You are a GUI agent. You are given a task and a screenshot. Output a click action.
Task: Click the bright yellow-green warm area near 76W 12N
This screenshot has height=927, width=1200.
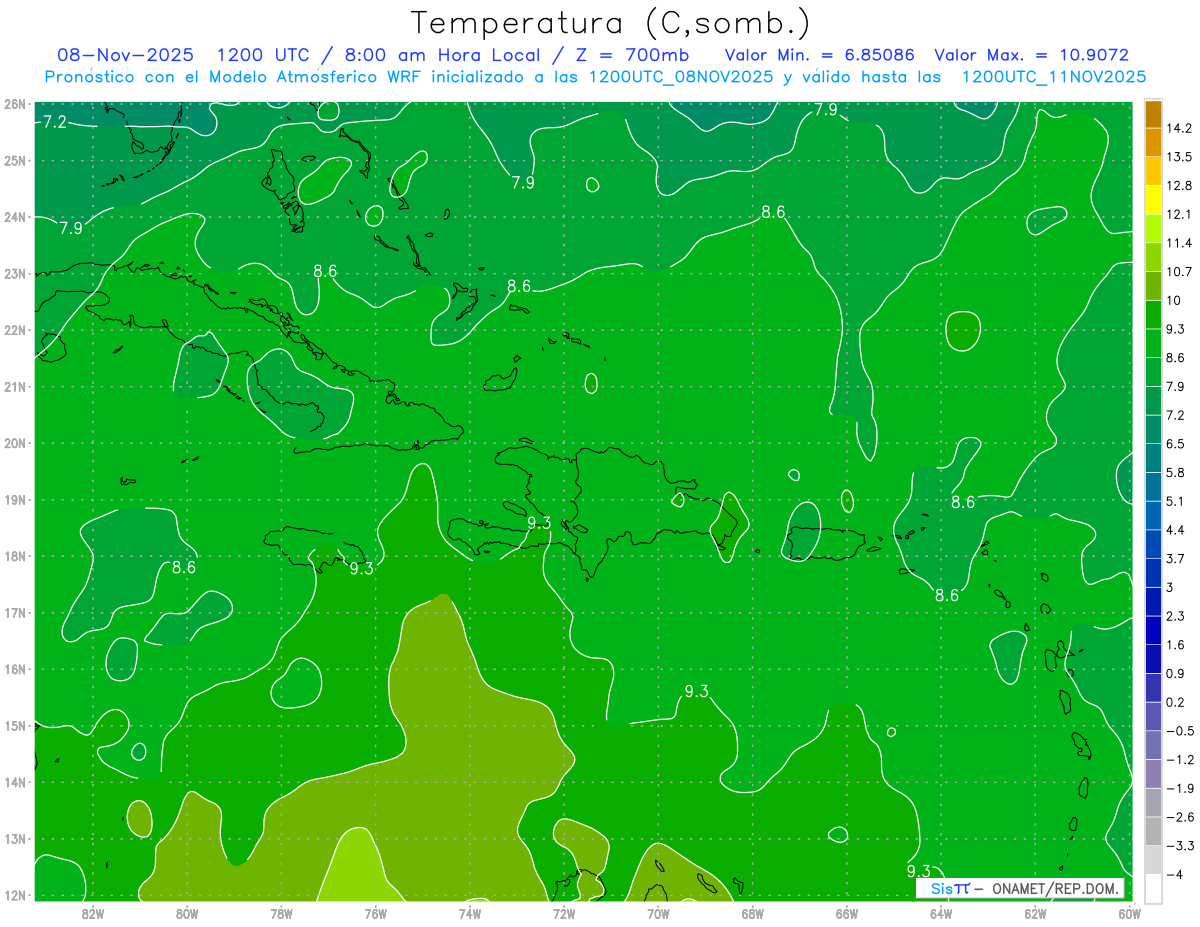click(352, 866)
